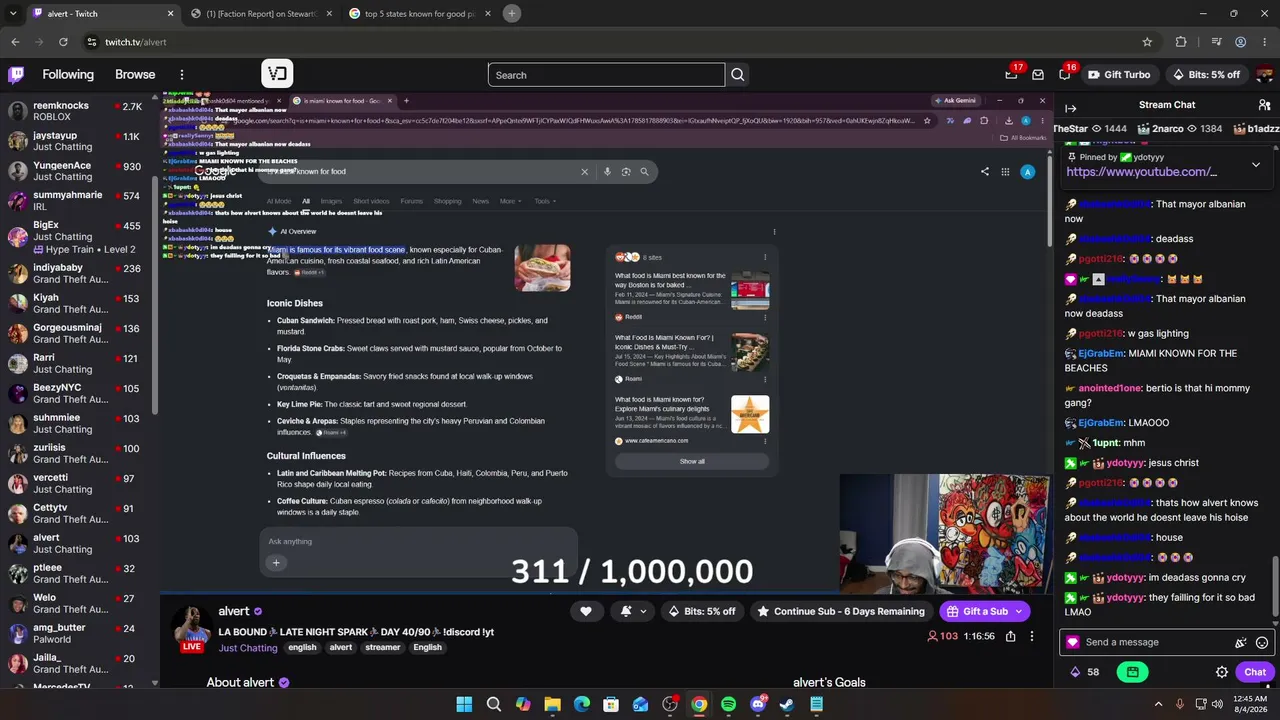Open Steam from the taskbar
The image size is (1280, 720).
click(x=787, y=704)
